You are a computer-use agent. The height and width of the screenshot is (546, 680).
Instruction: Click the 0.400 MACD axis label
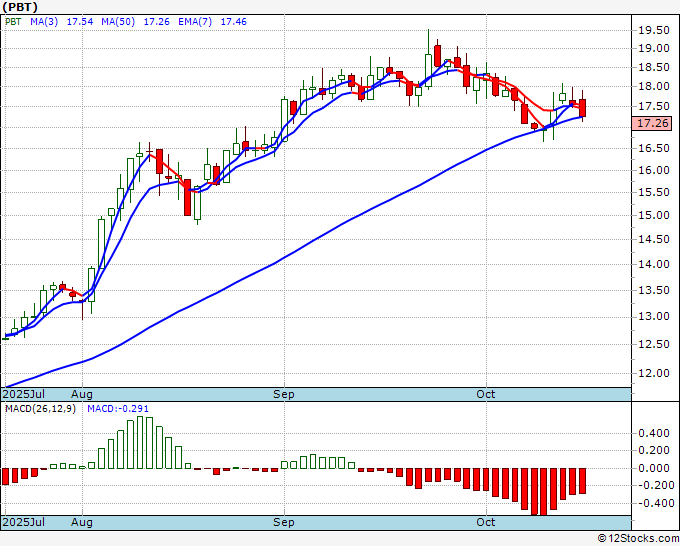click(x=654, y=433)
